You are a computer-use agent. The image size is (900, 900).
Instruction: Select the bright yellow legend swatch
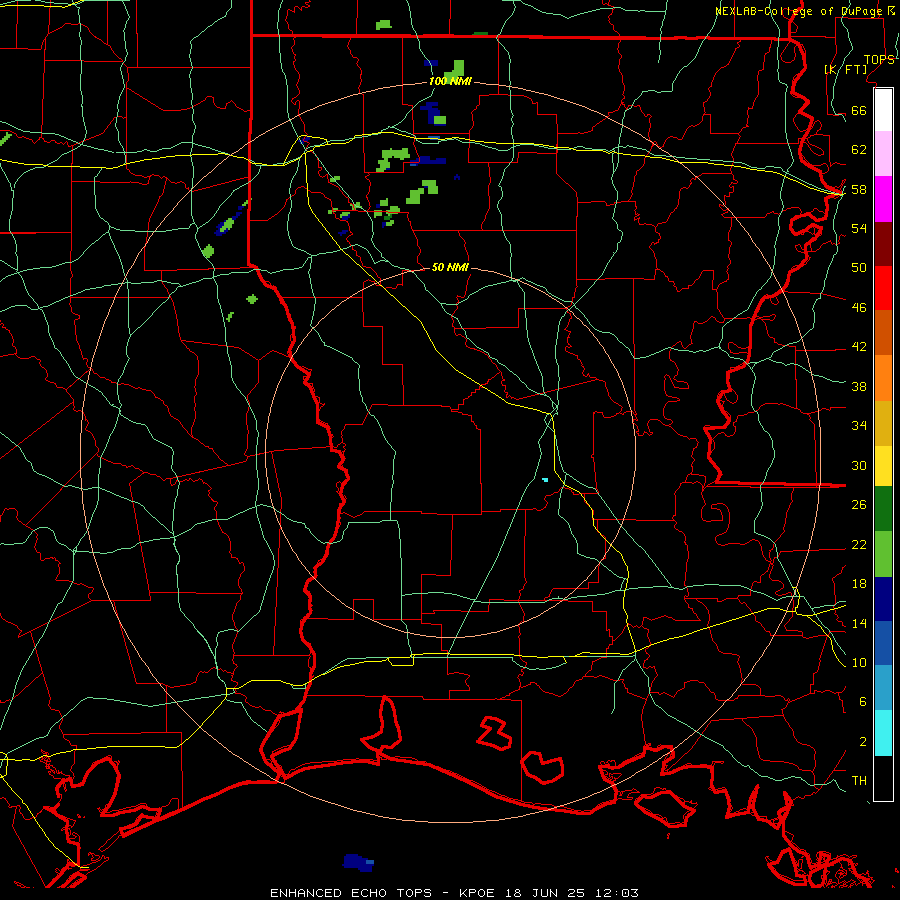tap(883, 466)
